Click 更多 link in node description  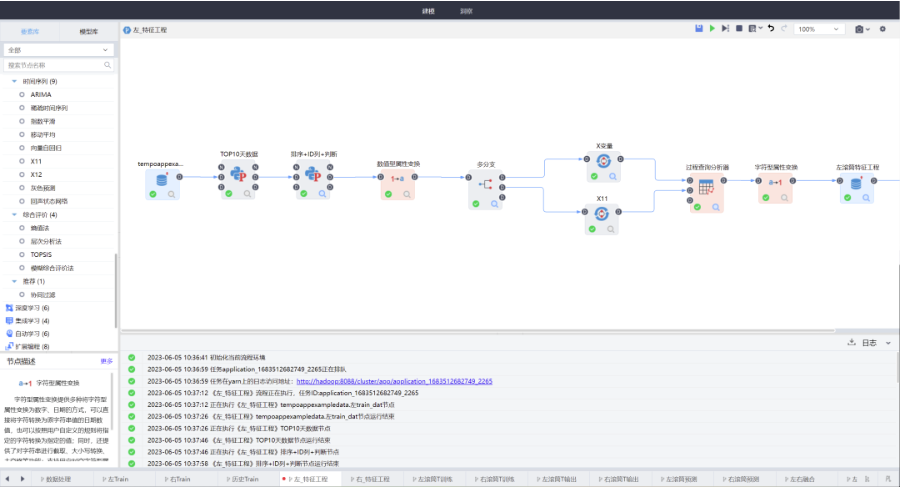[106, 361]
